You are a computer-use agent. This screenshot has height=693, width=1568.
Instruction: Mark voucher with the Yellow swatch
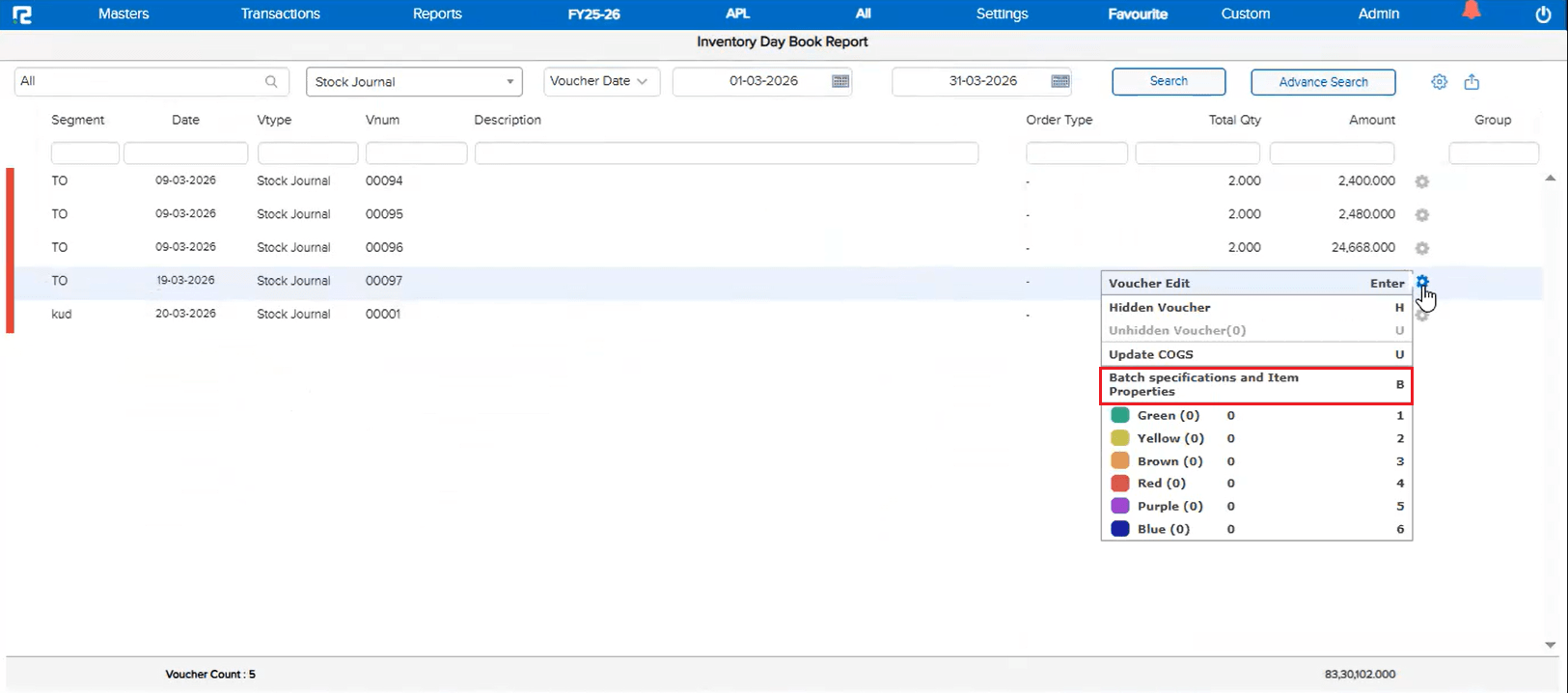(x=1119, y=438)
